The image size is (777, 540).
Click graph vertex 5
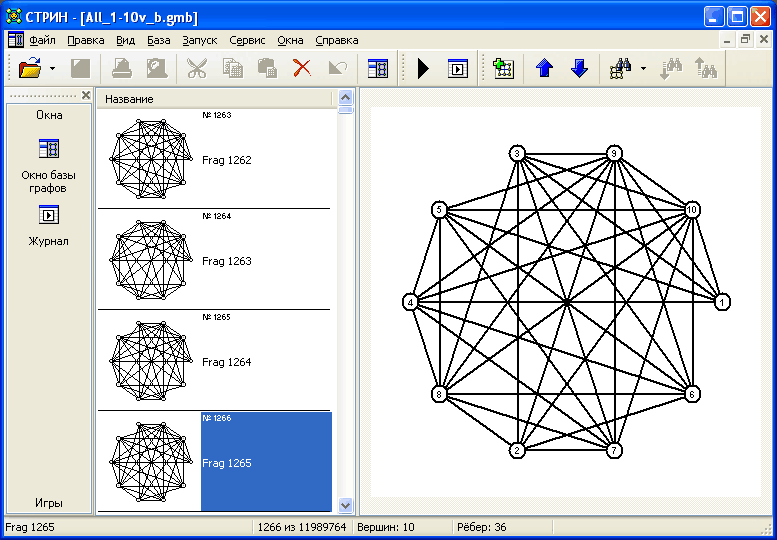point(439,210)
